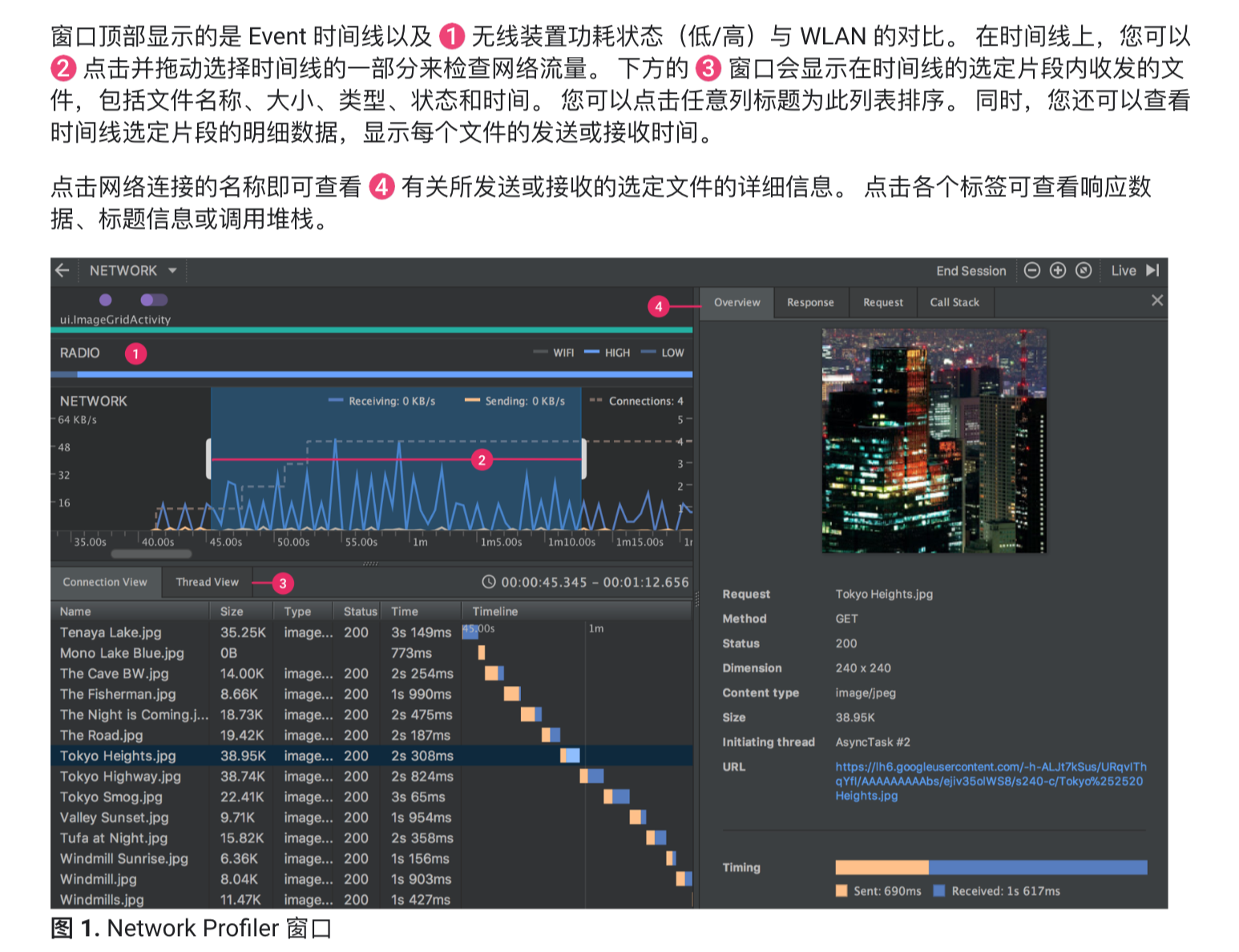Select the Connection View tab
Viewport: 1239px width, 952px height.
pyautogui.click(x=105, y=583)
